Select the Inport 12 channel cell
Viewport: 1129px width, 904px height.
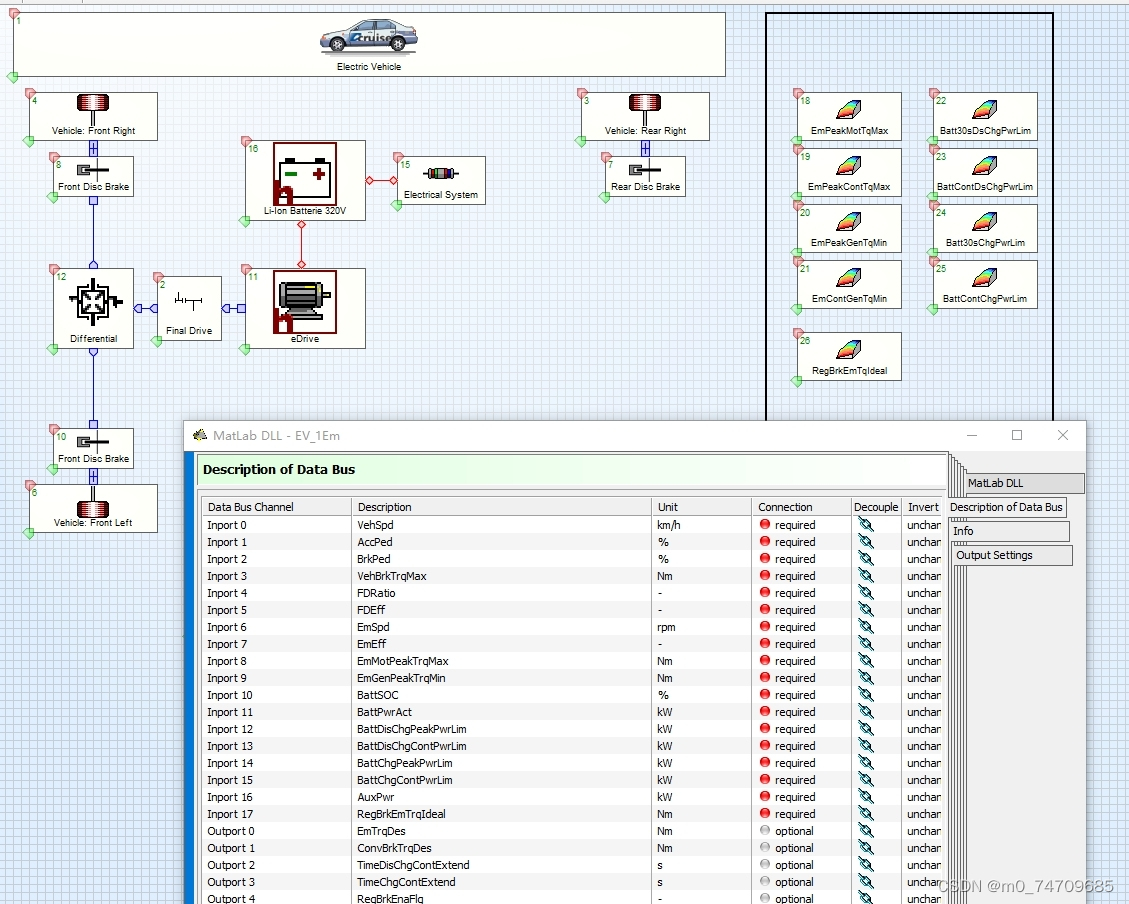(276, 729)
